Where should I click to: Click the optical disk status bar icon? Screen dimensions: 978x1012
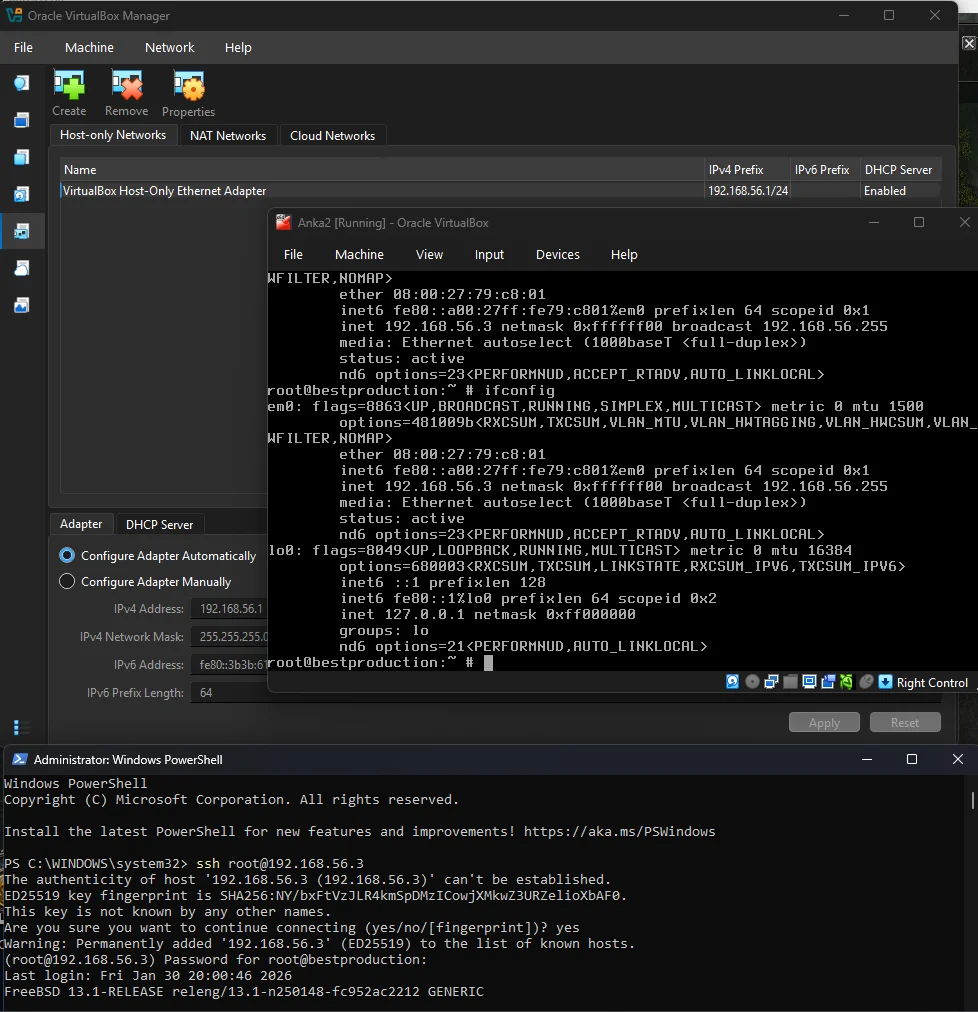pyautogui.click(x=752, y=682)
